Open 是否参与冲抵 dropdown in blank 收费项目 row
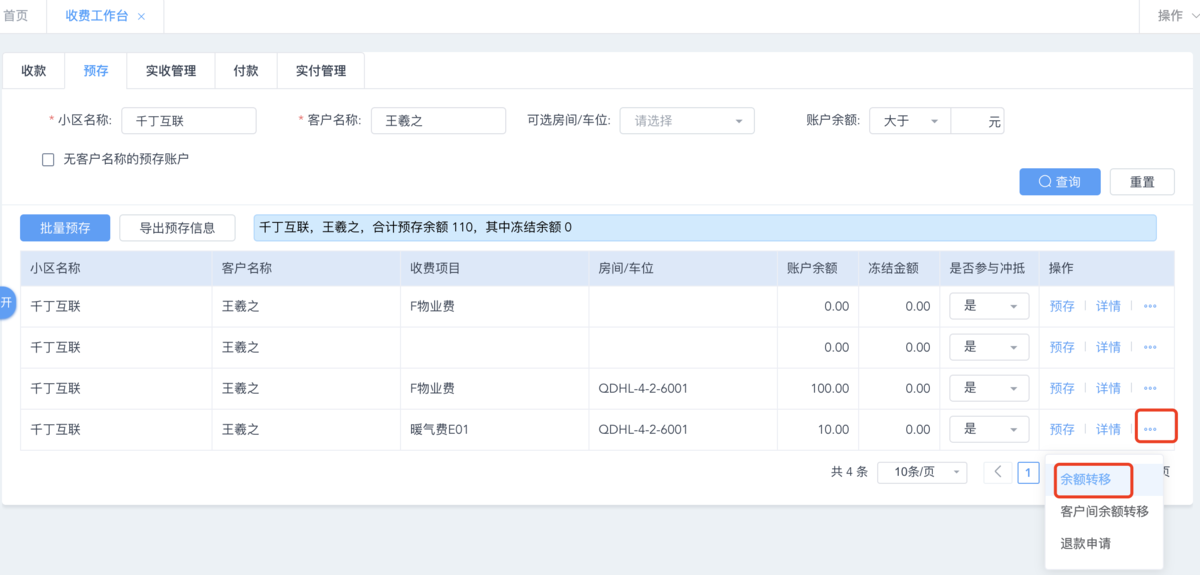 (x=989, y=347)
